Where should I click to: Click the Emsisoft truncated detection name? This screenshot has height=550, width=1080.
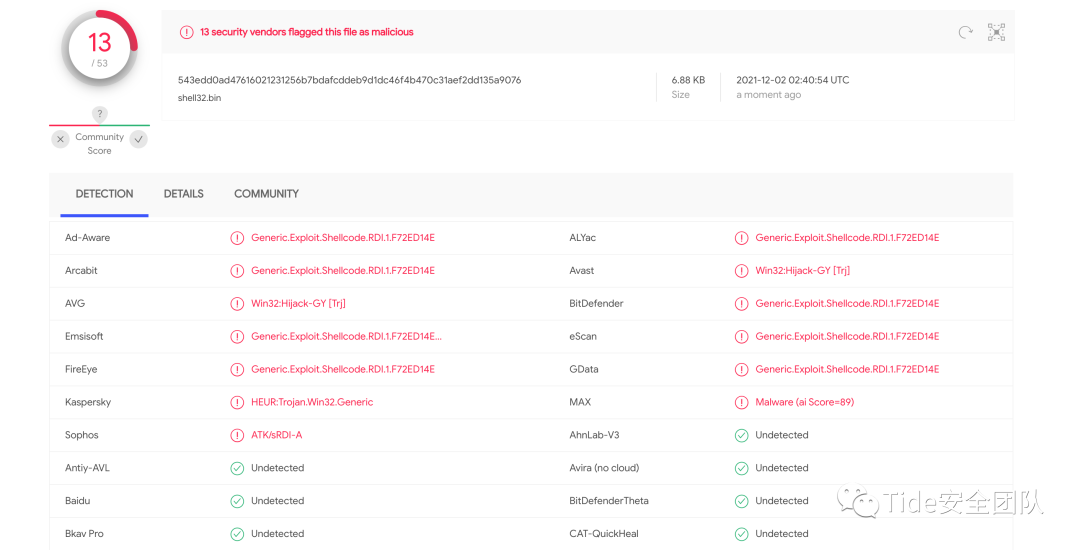tap(346, 337)
